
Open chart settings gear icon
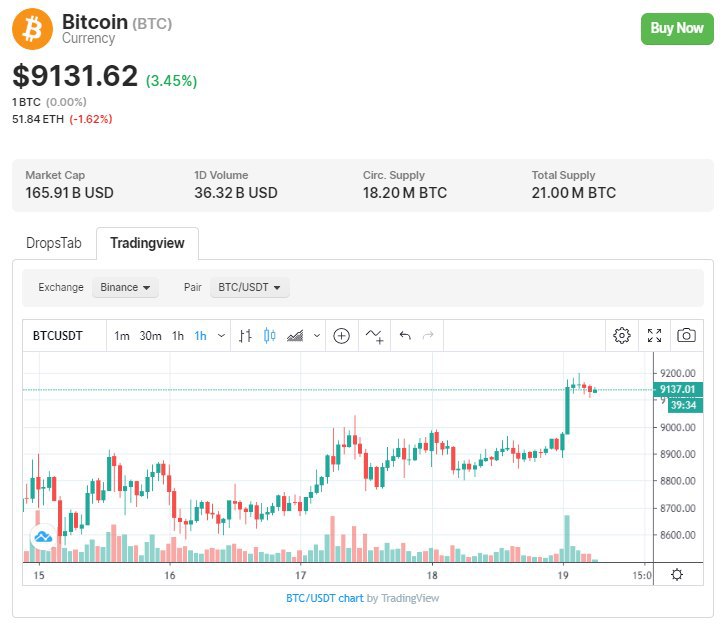(x=622, y=335)
